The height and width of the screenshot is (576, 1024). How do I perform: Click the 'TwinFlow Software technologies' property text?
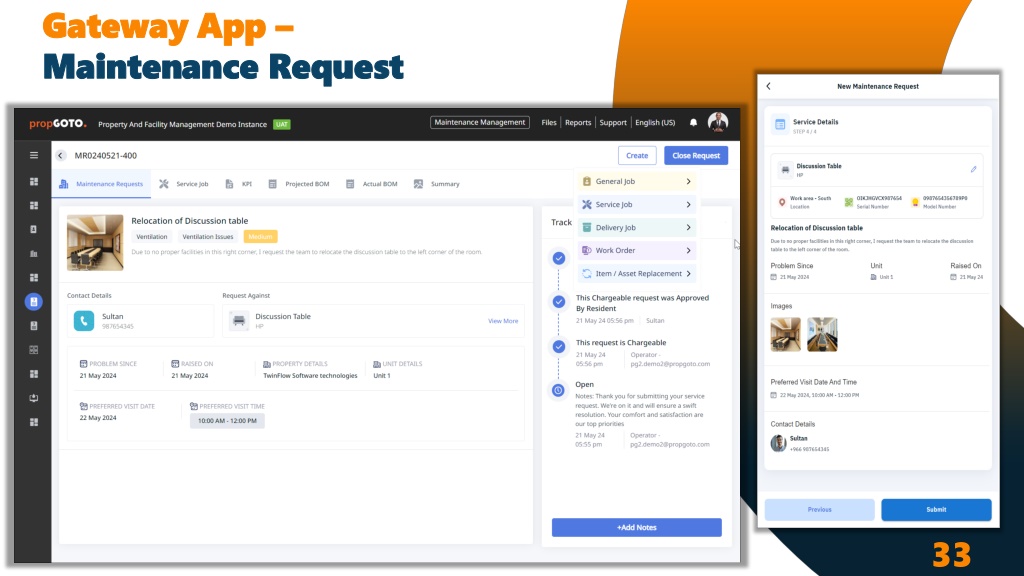click(310, 376)
